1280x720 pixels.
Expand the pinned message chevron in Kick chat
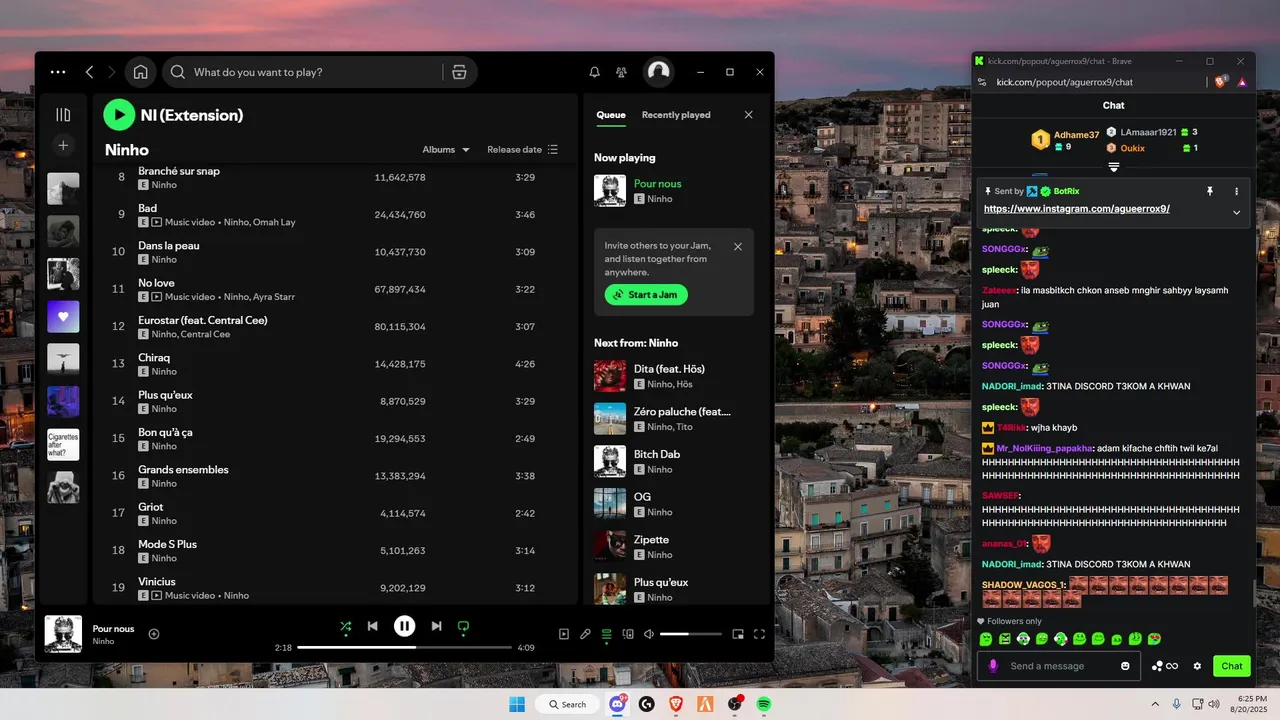coord(1237,212)
